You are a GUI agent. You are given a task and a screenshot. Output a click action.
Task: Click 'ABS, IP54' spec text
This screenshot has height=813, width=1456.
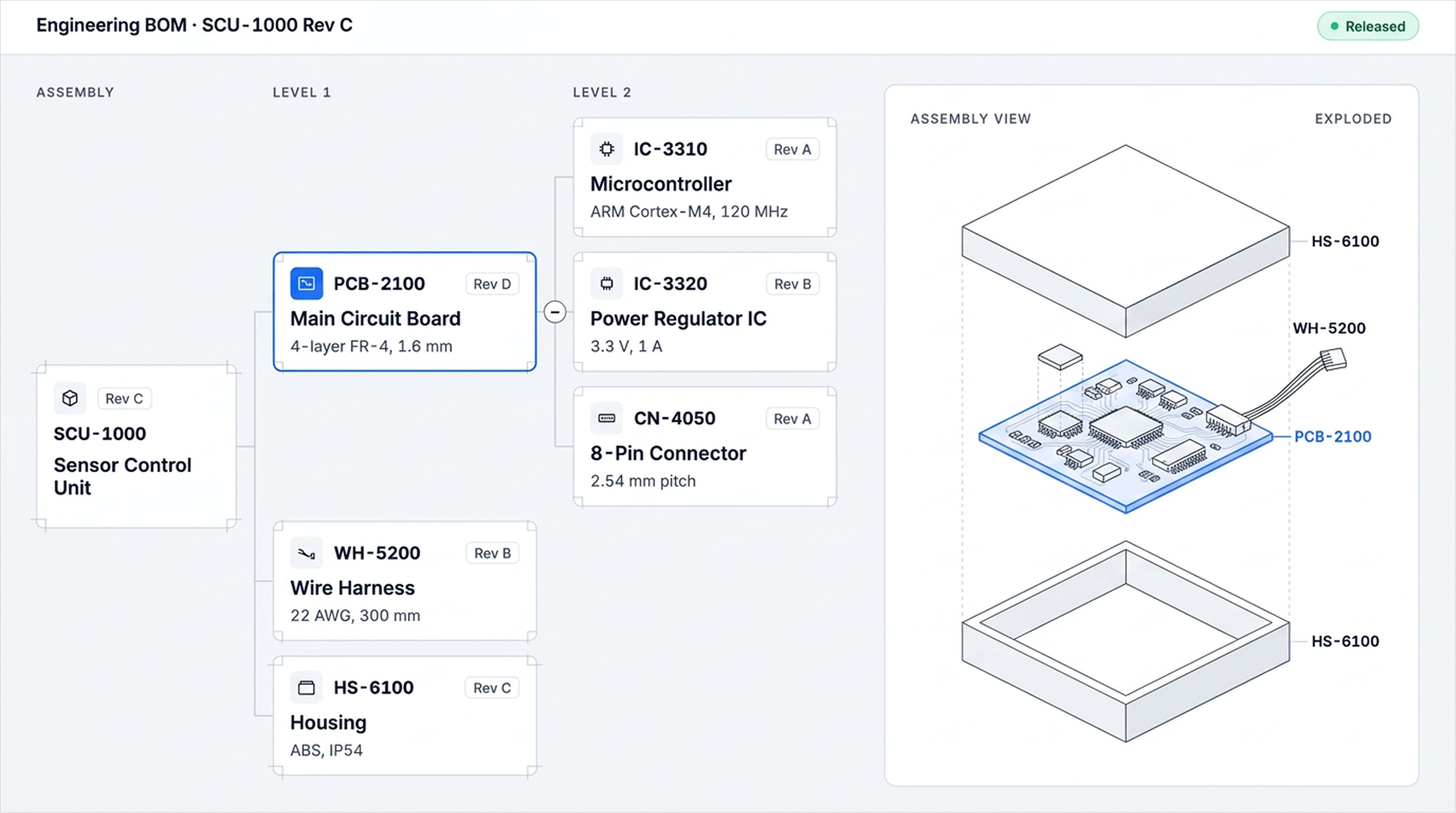coord(327,750)
